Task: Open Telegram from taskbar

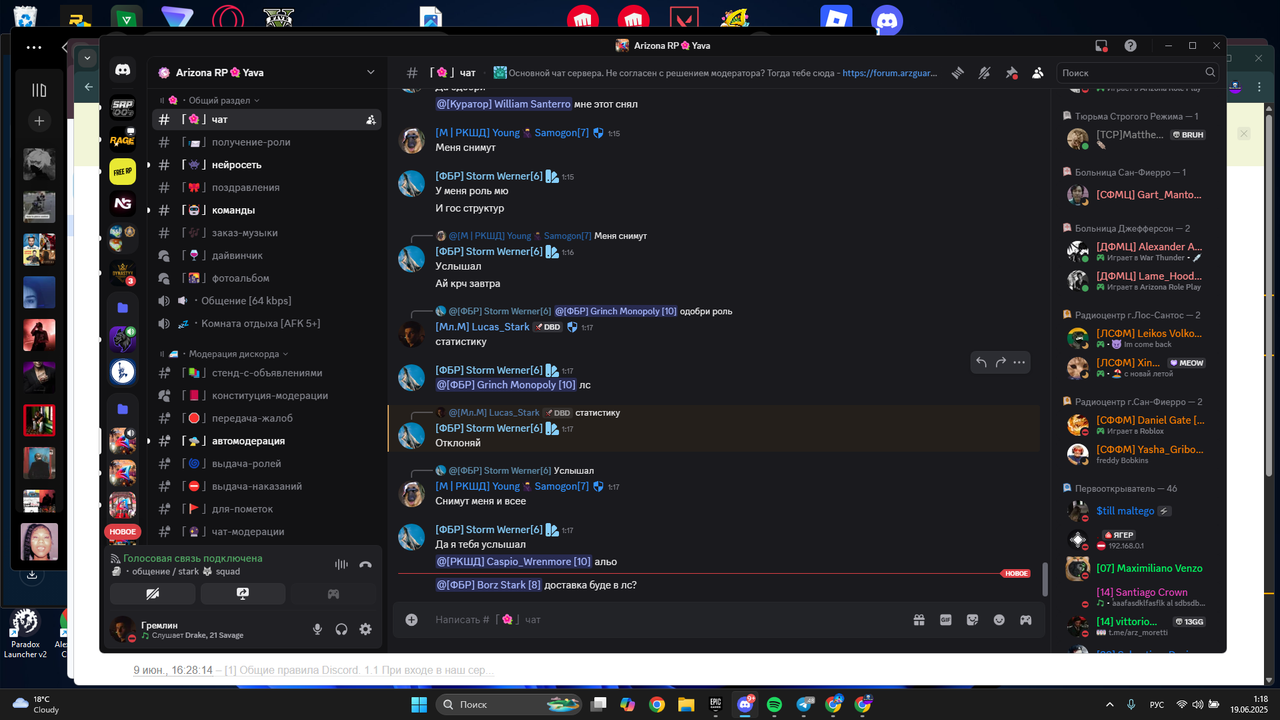Action: (805, 705)
